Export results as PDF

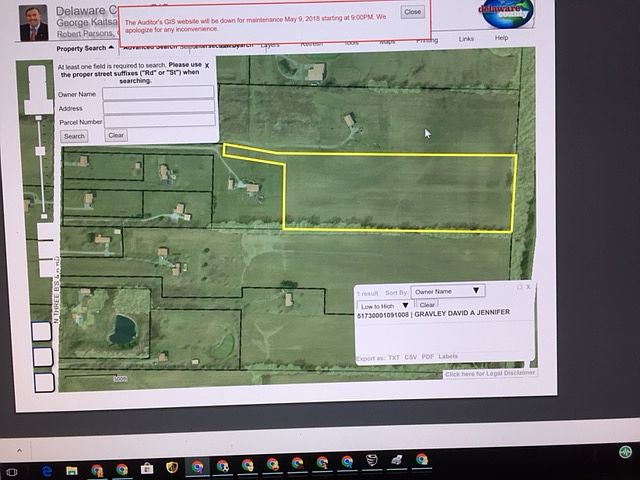click(x=428, y=357)
